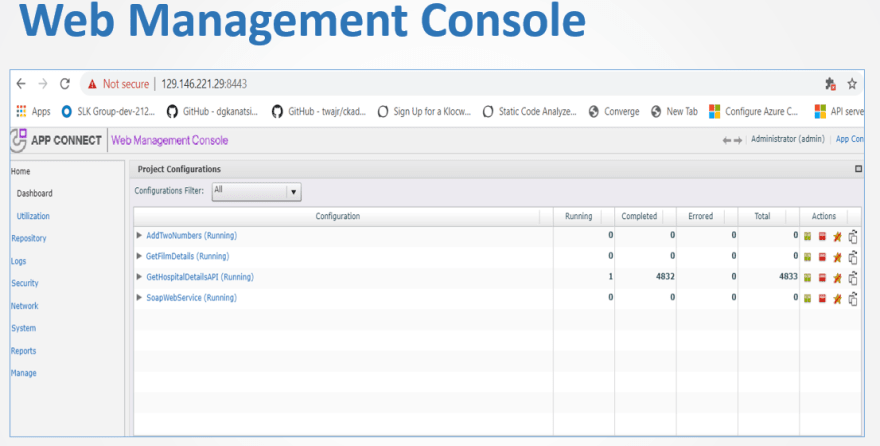Sort by the Configuration column header
880x446 pixels.
click(337, 216)
